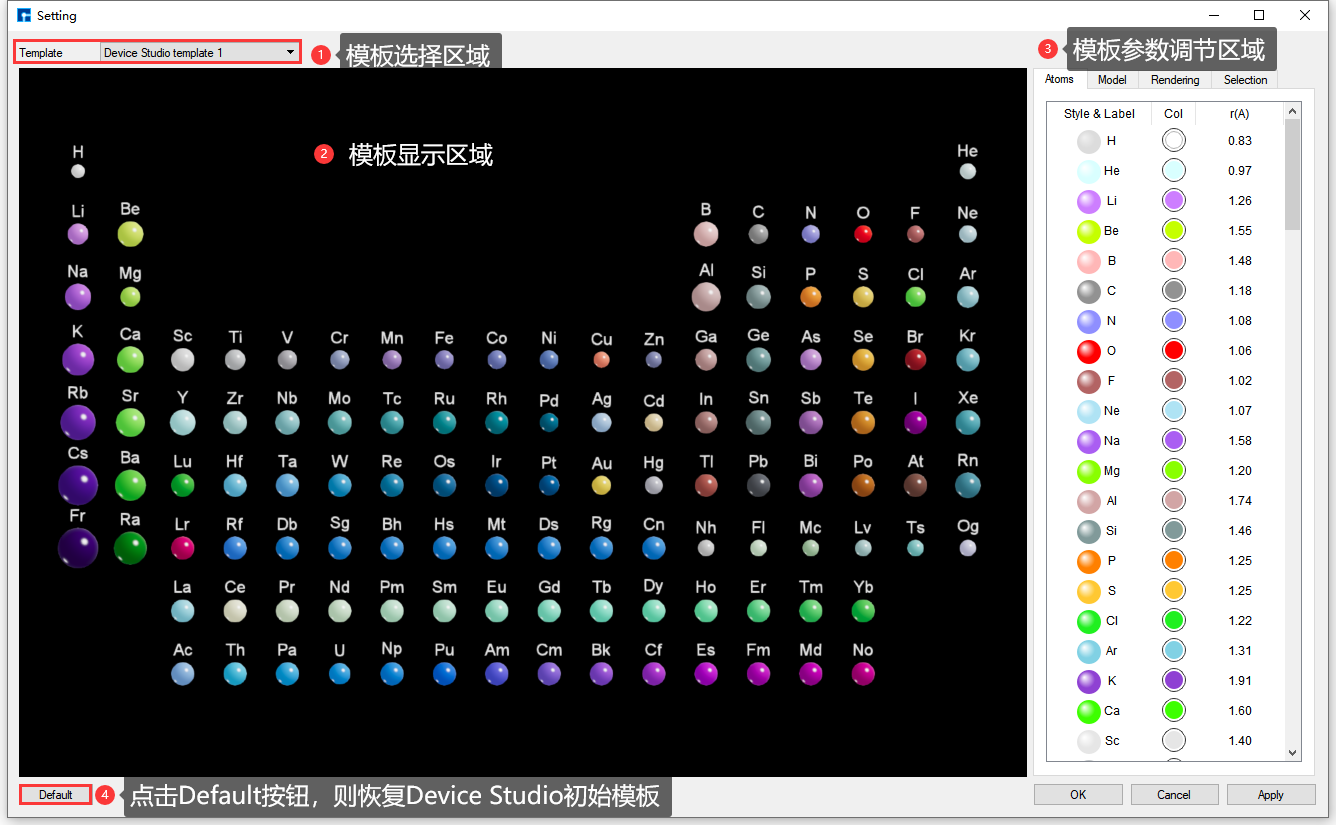Click the Oxygen (O) element sphere
The image size is (1336, 825).
pos(862,234)
